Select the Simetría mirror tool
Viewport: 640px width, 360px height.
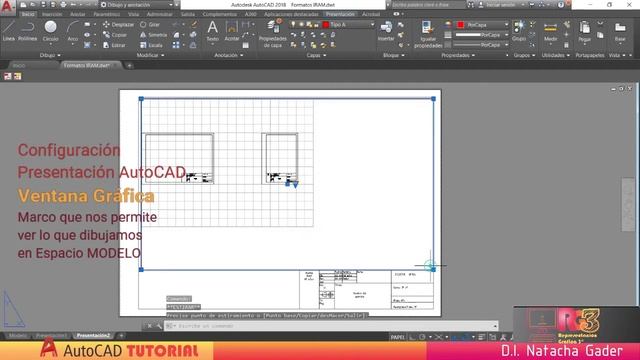pyautogui.click(x=153, y=35)
